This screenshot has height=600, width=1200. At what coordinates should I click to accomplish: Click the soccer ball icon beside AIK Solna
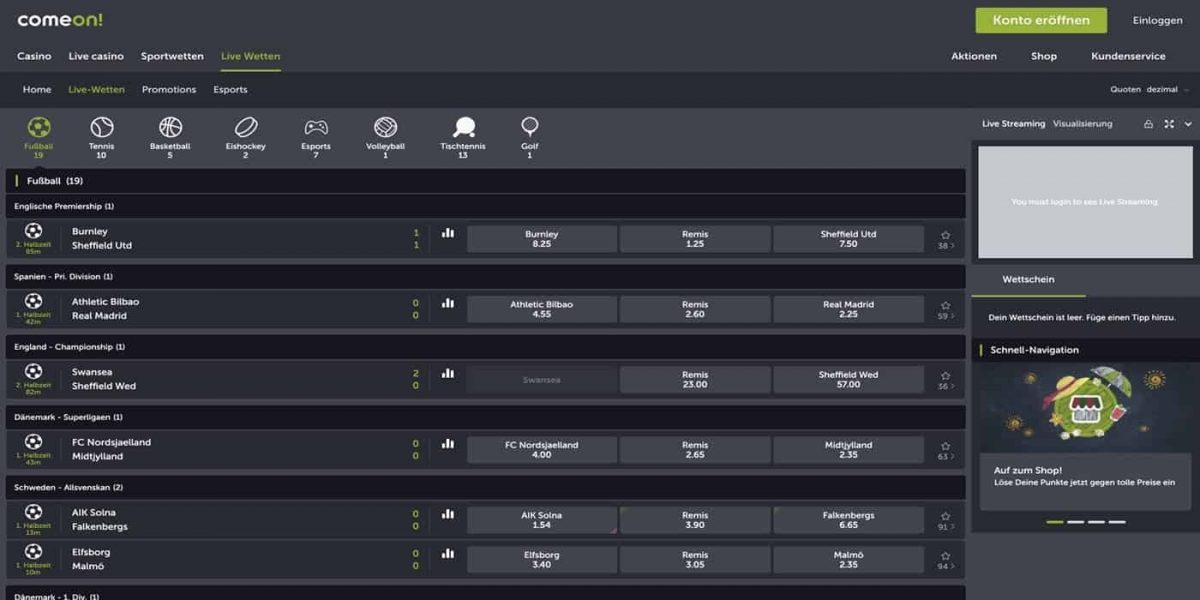pyautogui.click(x=33, y=511)
